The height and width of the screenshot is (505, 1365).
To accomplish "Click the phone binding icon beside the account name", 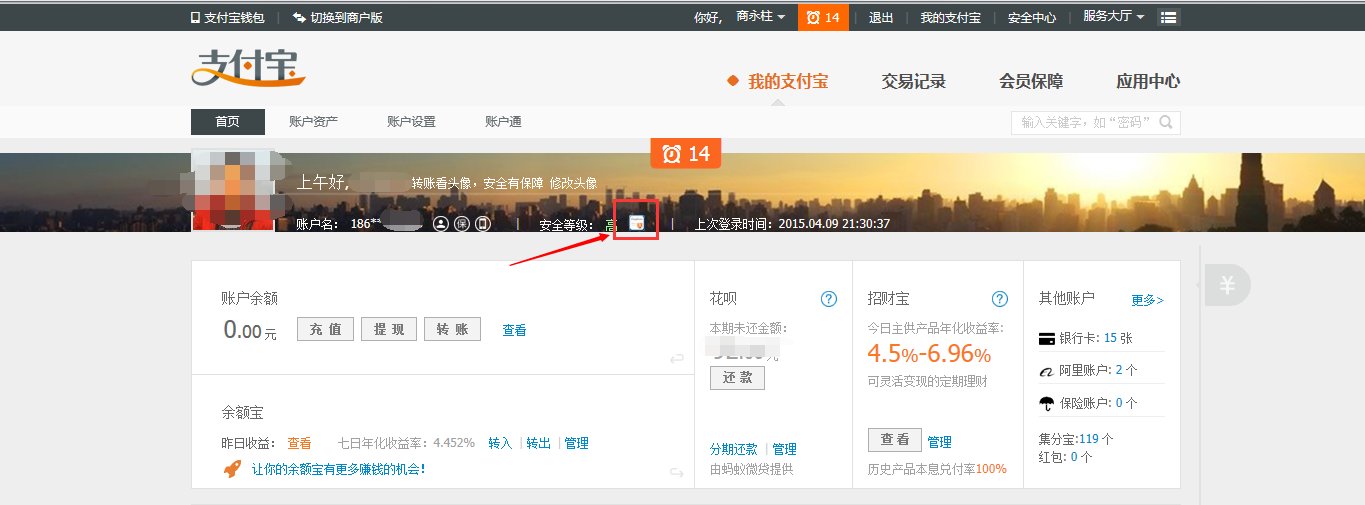I will tap(482, 224).
